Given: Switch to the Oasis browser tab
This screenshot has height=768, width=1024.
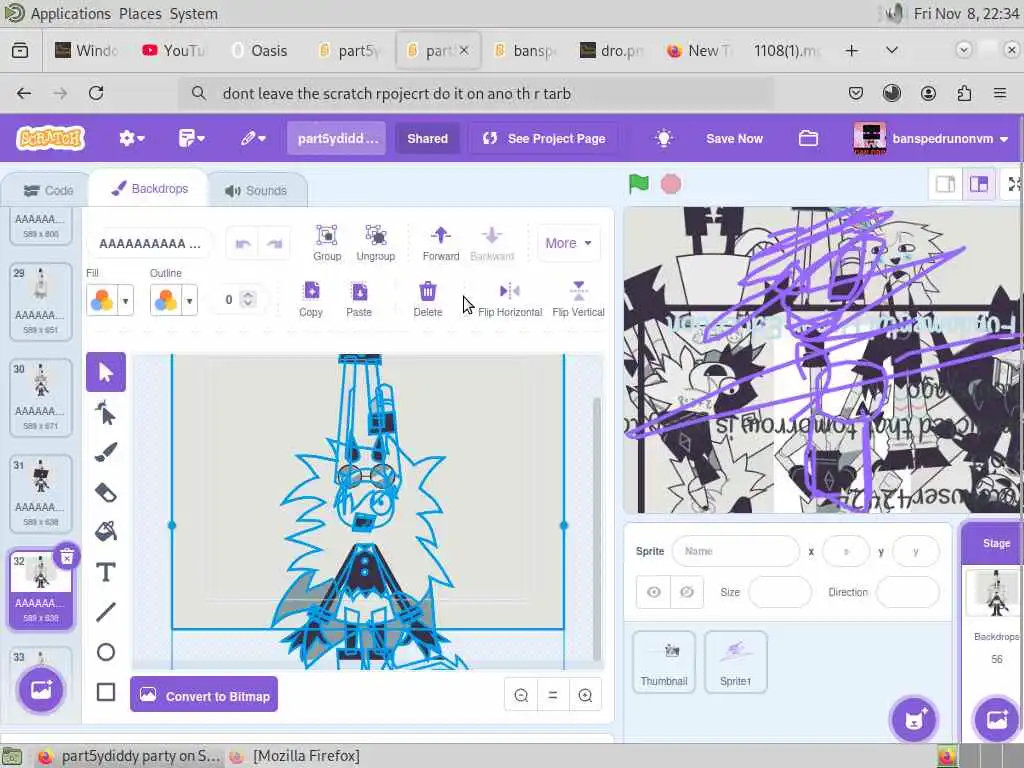Looking at the screenshot, I should tap(260, 50).
